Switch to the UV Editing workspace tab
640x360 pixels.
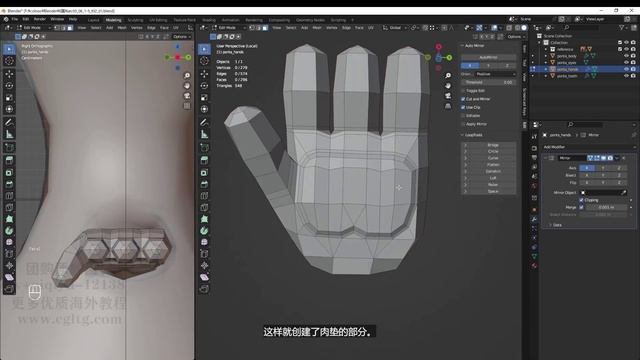pos(158,20)
